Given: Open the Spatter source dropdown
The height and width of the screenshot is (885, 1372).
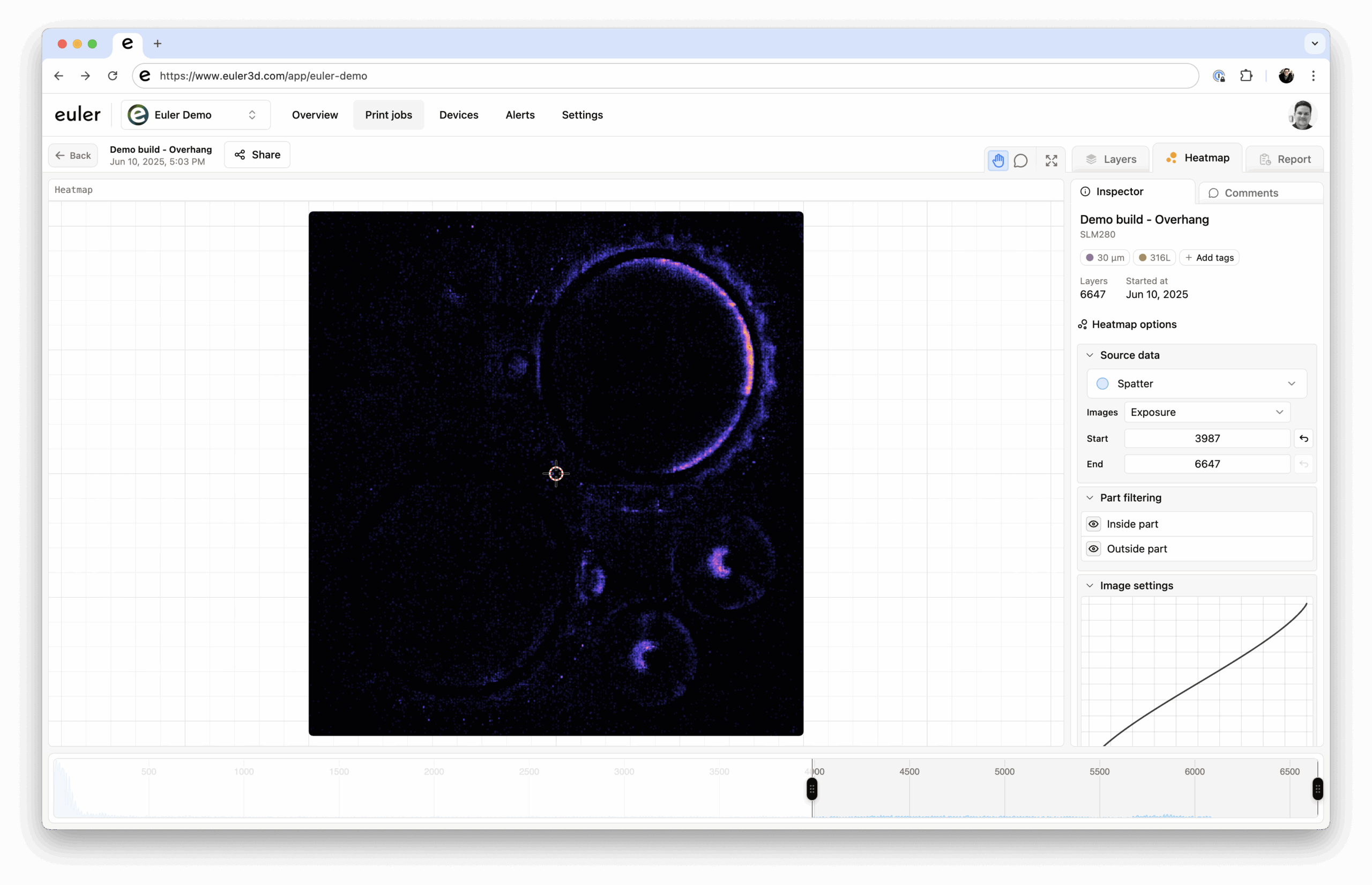Looking at the screenshot, I should (x=1196, y=383).
